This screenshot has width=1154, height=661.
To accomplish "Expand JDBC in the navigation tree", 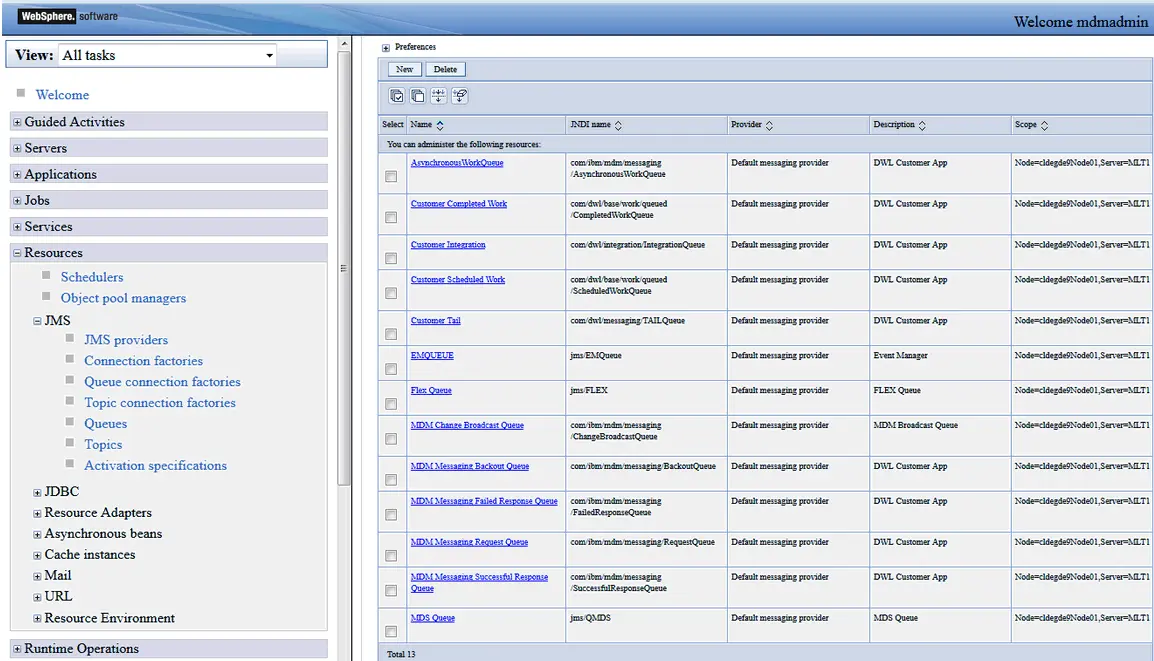I will point(36,491).
